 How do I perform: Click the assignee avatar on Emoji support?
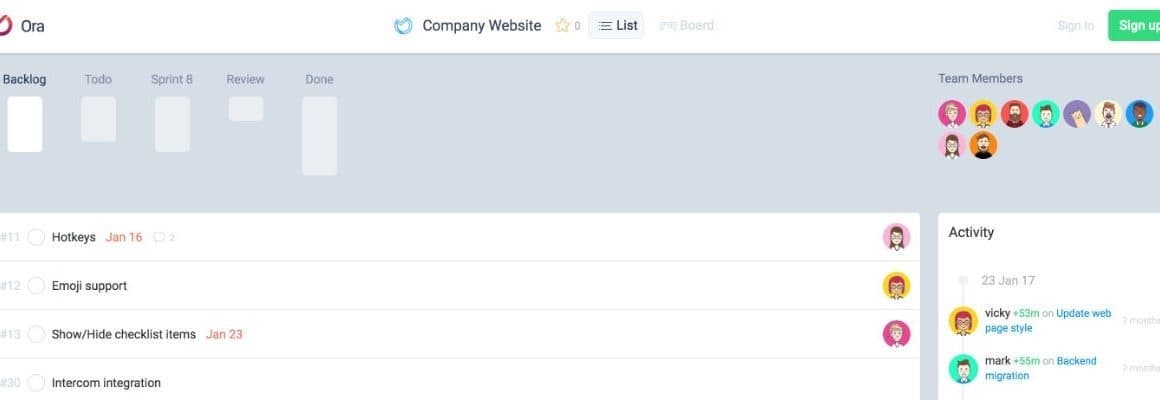[x=896, y=285]
